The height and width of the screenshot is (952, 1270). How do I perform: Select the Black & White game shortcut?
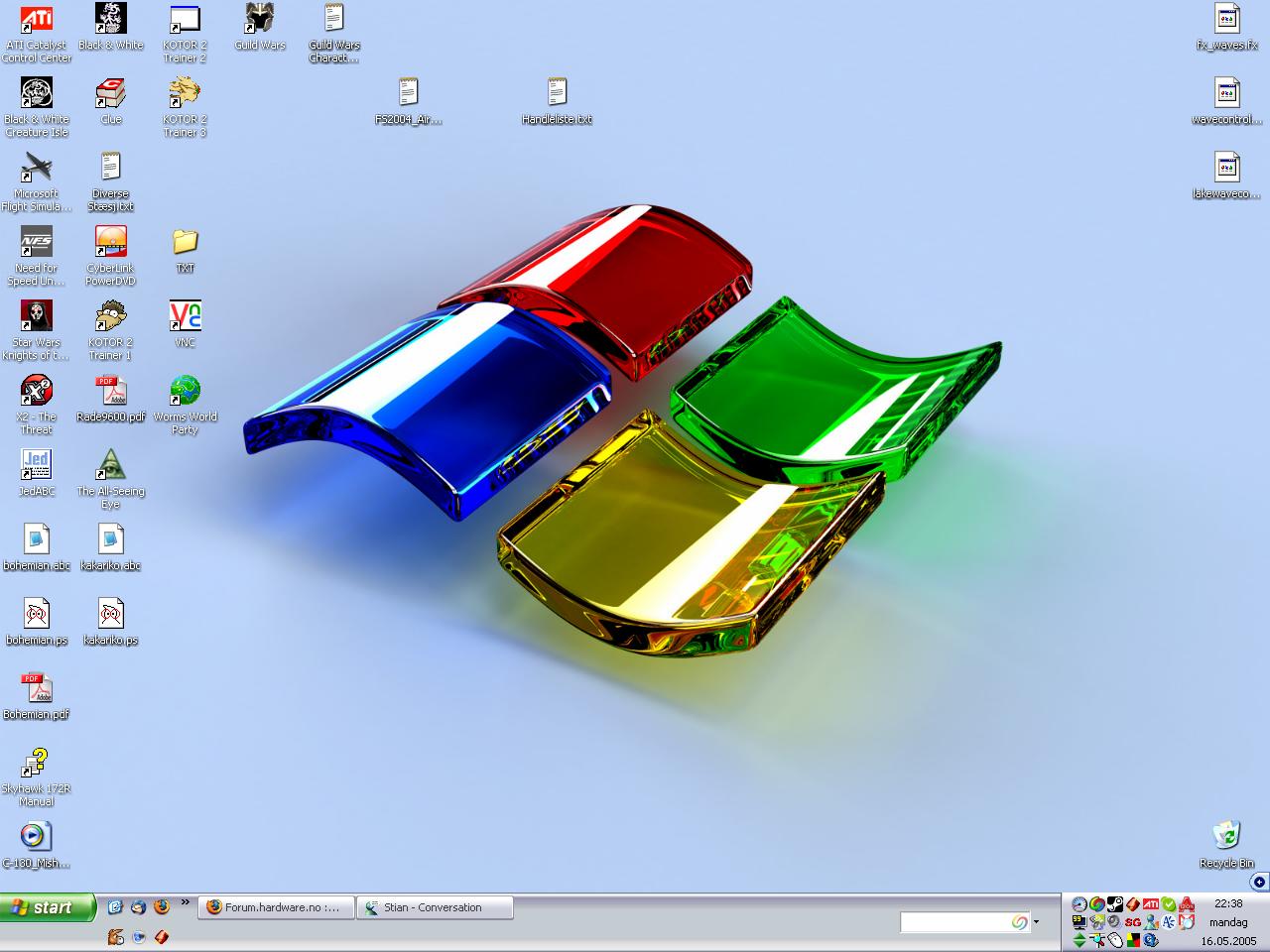pyautogui.click(x=111, y=27)
